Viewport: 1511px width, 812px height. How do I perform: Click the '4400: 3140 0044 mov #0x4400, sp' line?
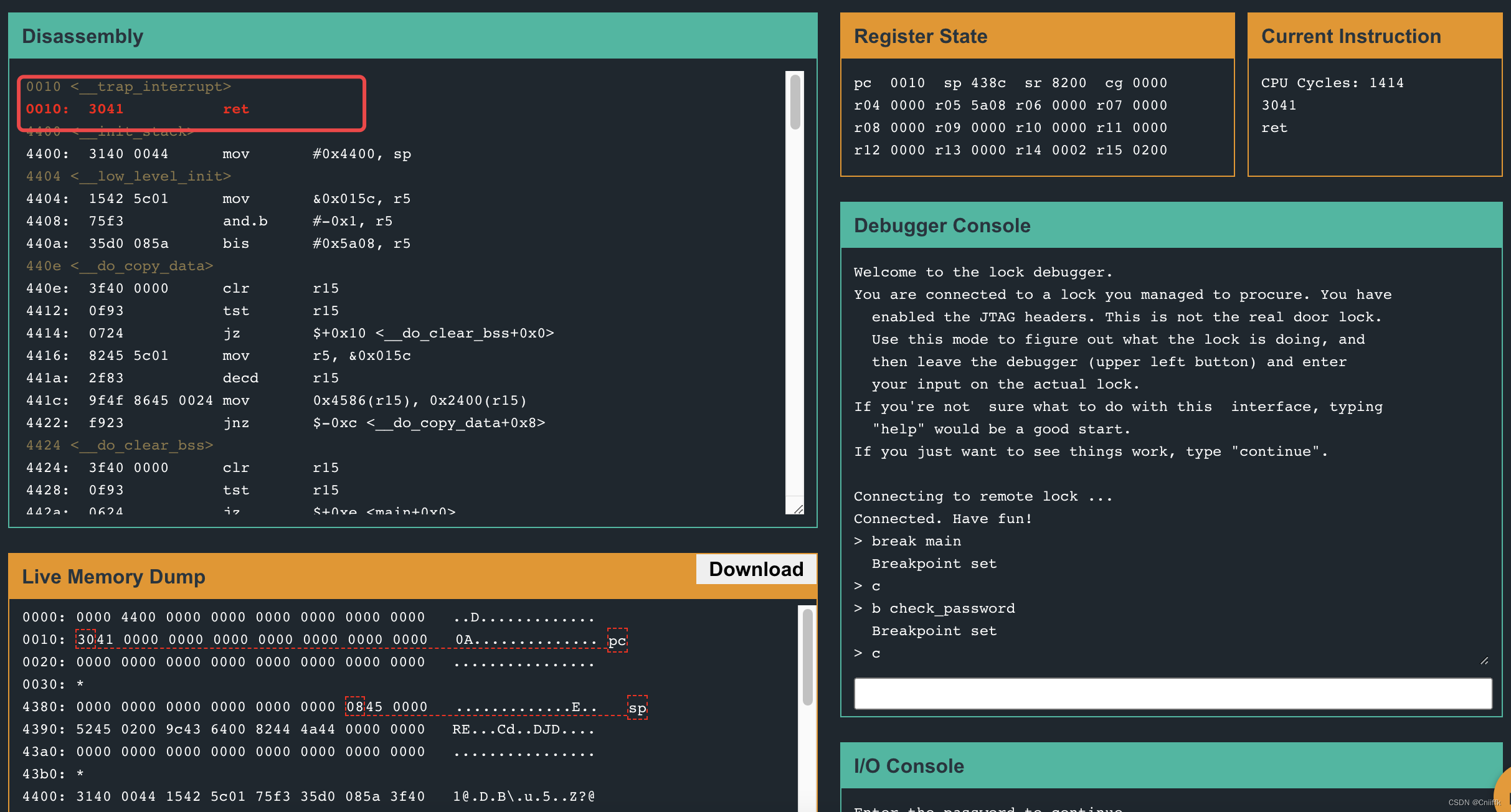click(219, 154)
